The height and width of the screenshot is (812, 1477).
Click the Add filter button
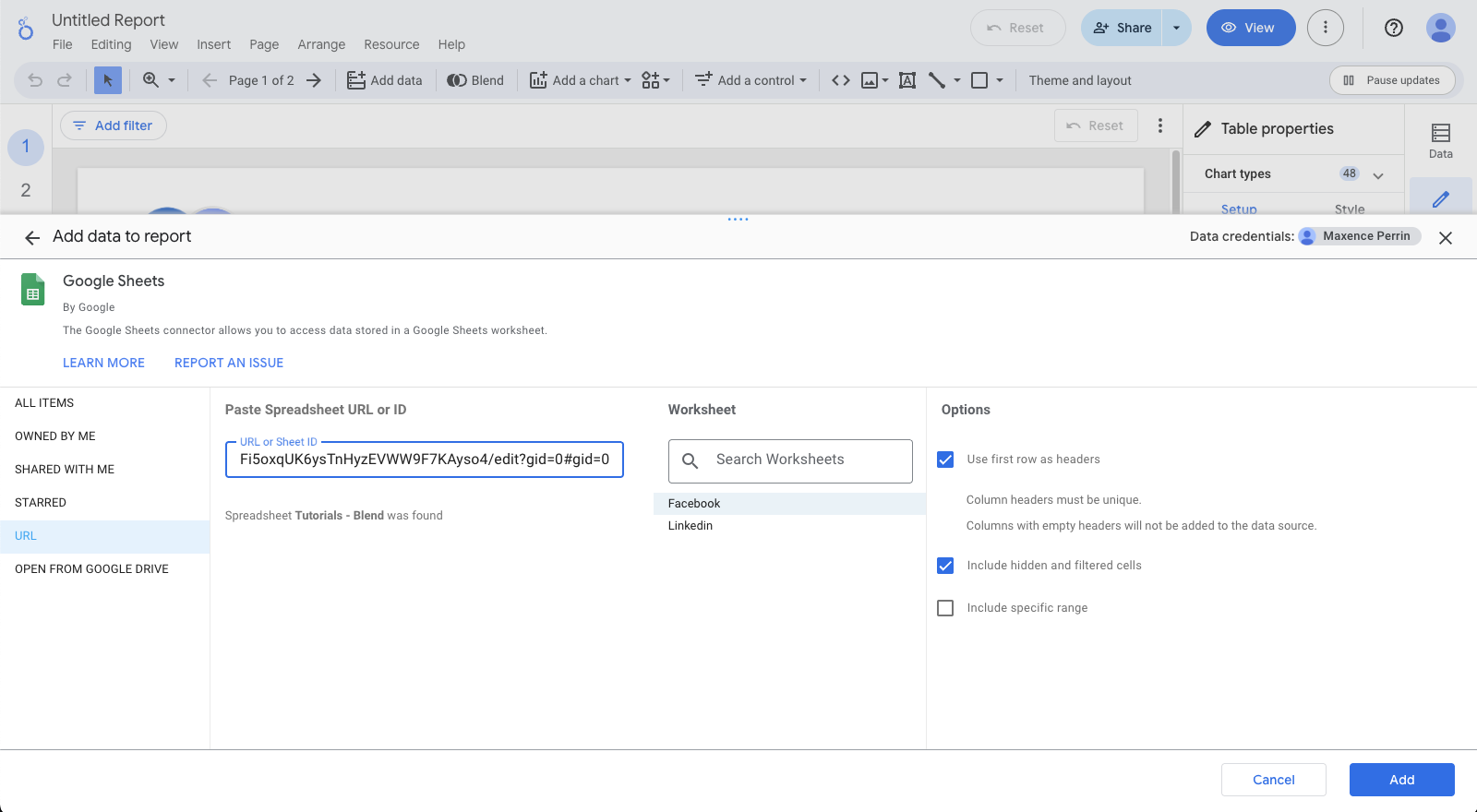114,125
